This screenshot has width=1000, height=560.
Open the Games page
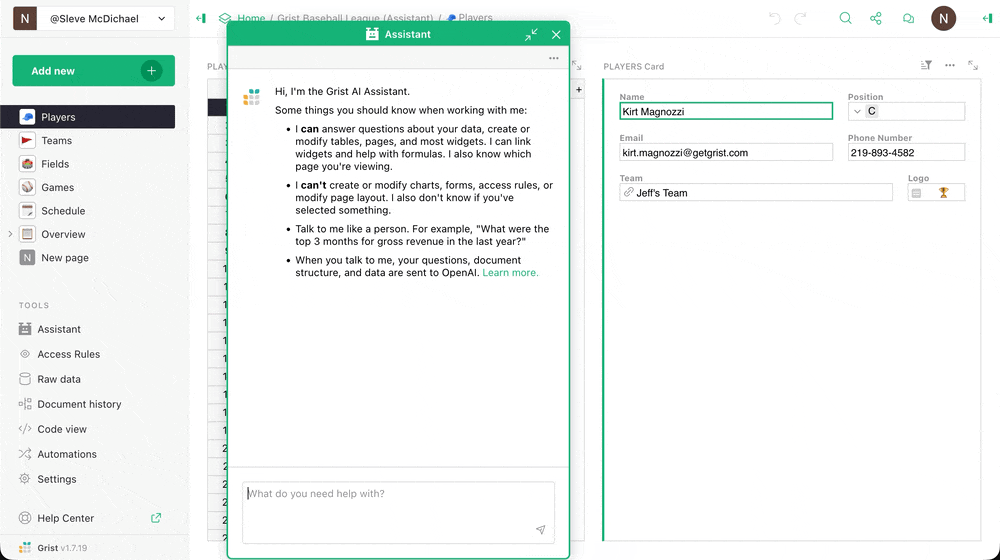point(87,188)
